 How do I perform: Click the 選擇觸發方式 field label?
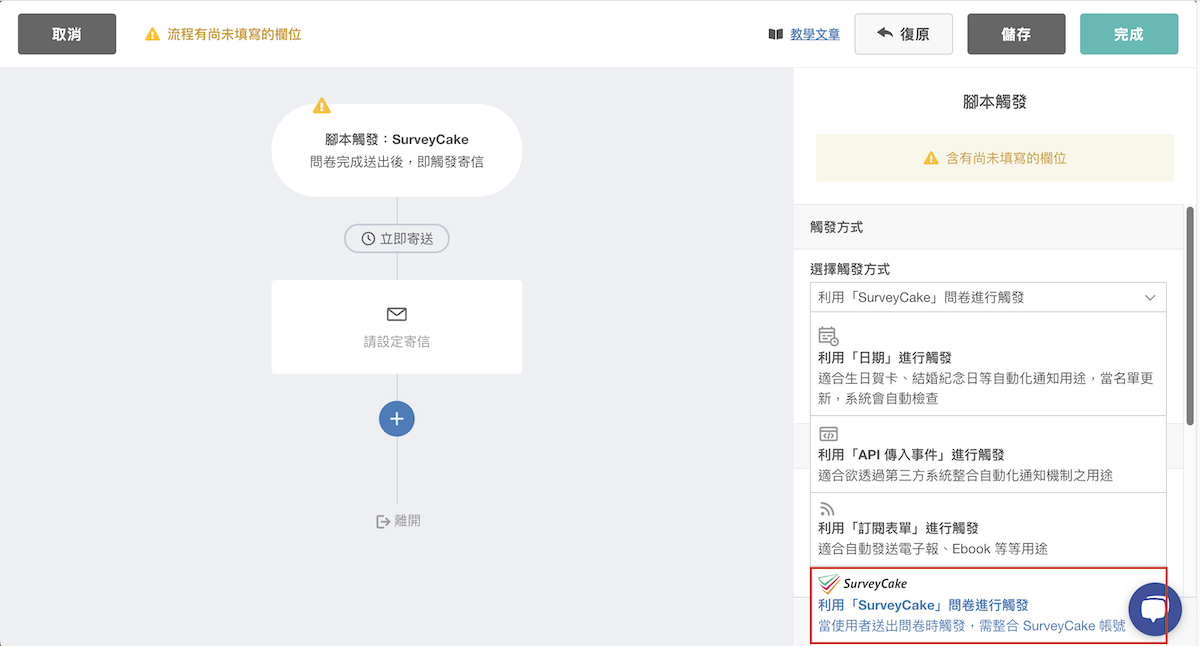(x=850, y=269)
